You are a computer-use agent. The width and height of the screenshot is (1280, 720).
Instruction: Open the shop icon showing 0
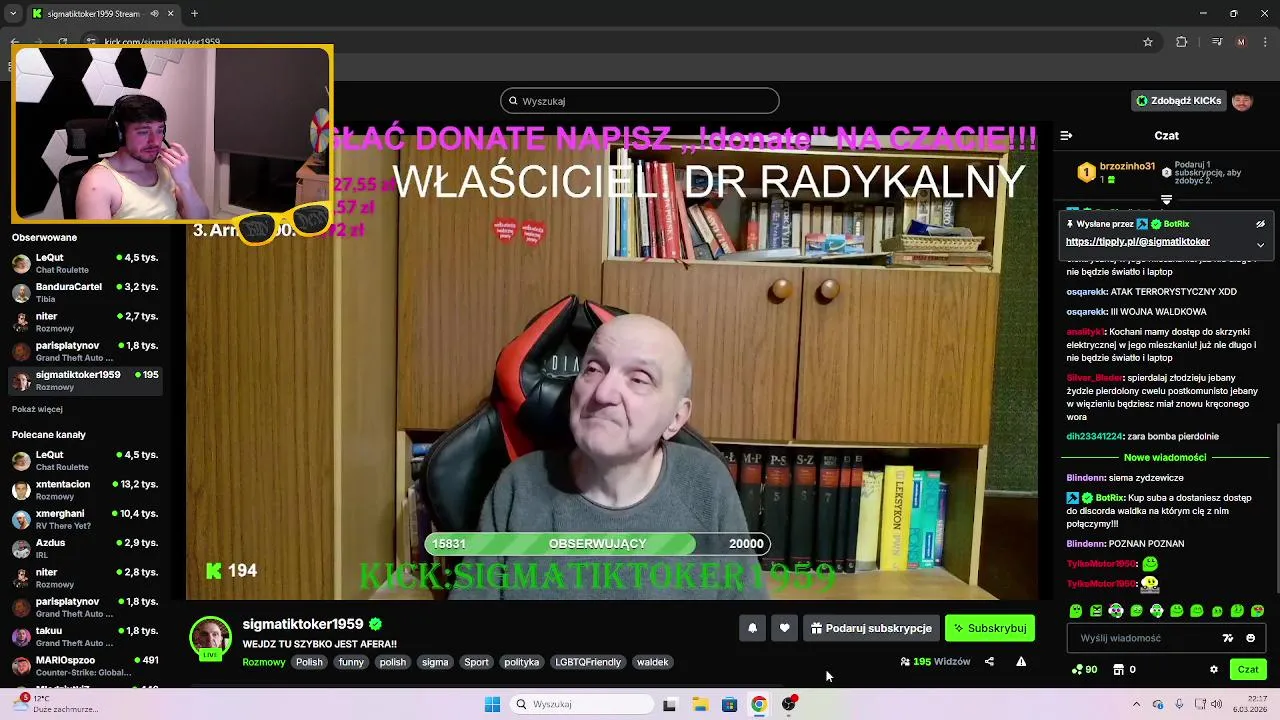(x=1125, y=669)
